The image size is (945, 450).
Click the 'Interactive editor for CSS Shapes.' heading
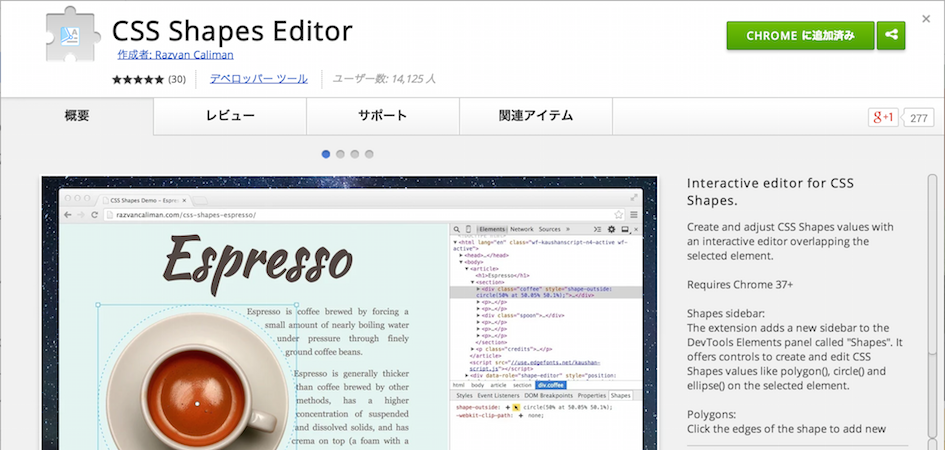click(770, 192)
